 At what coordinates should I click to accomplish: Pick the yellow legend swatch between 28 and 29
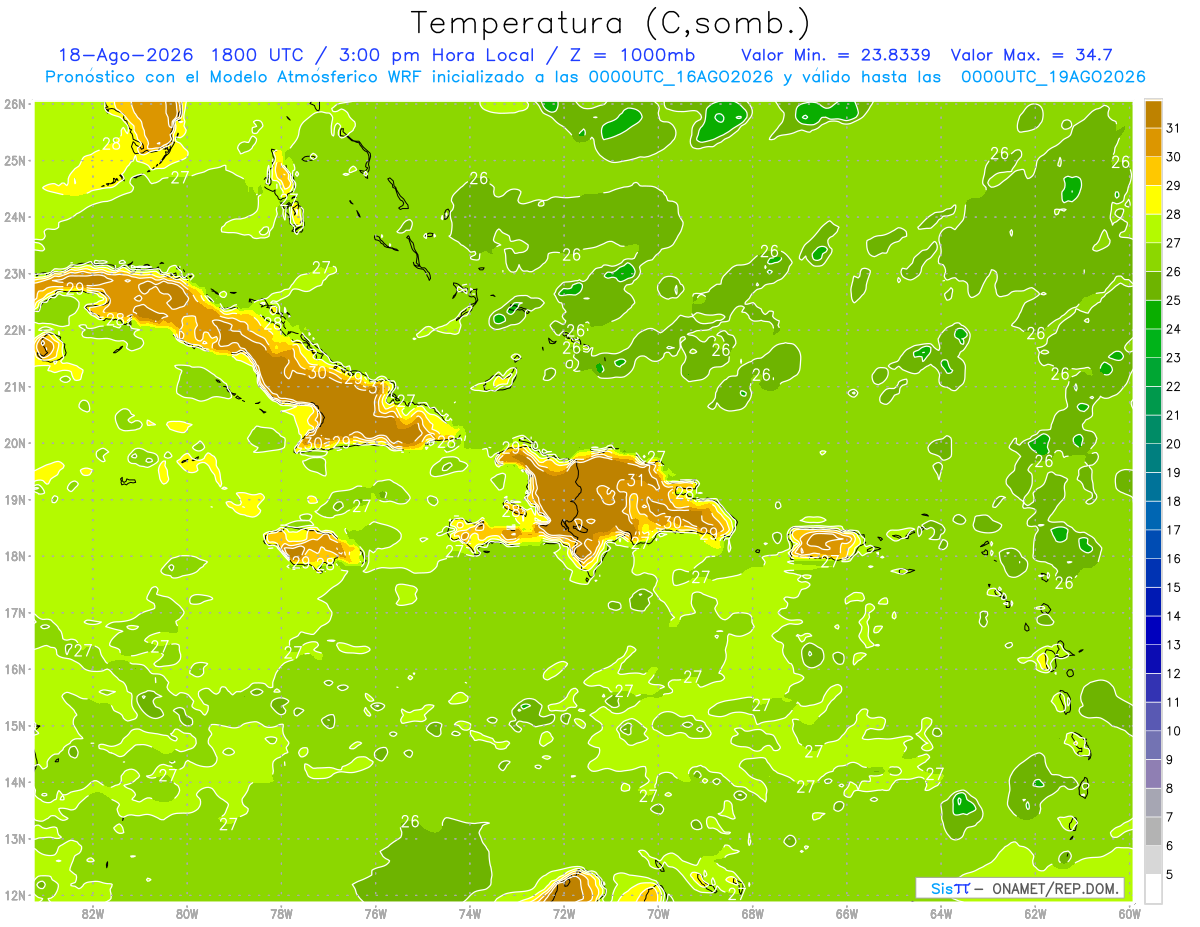tap(1153, 199)
